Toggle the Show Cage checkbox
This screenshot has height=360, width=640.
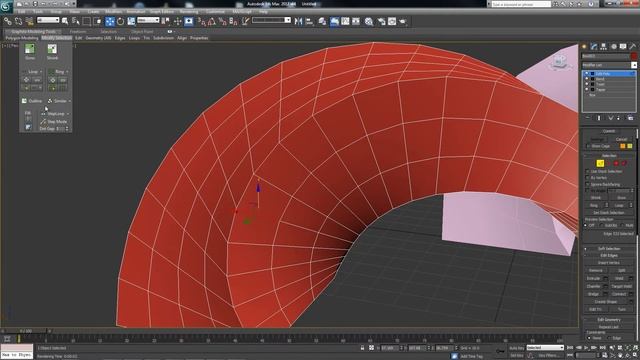pyautogui.click(x=588, y=146)
